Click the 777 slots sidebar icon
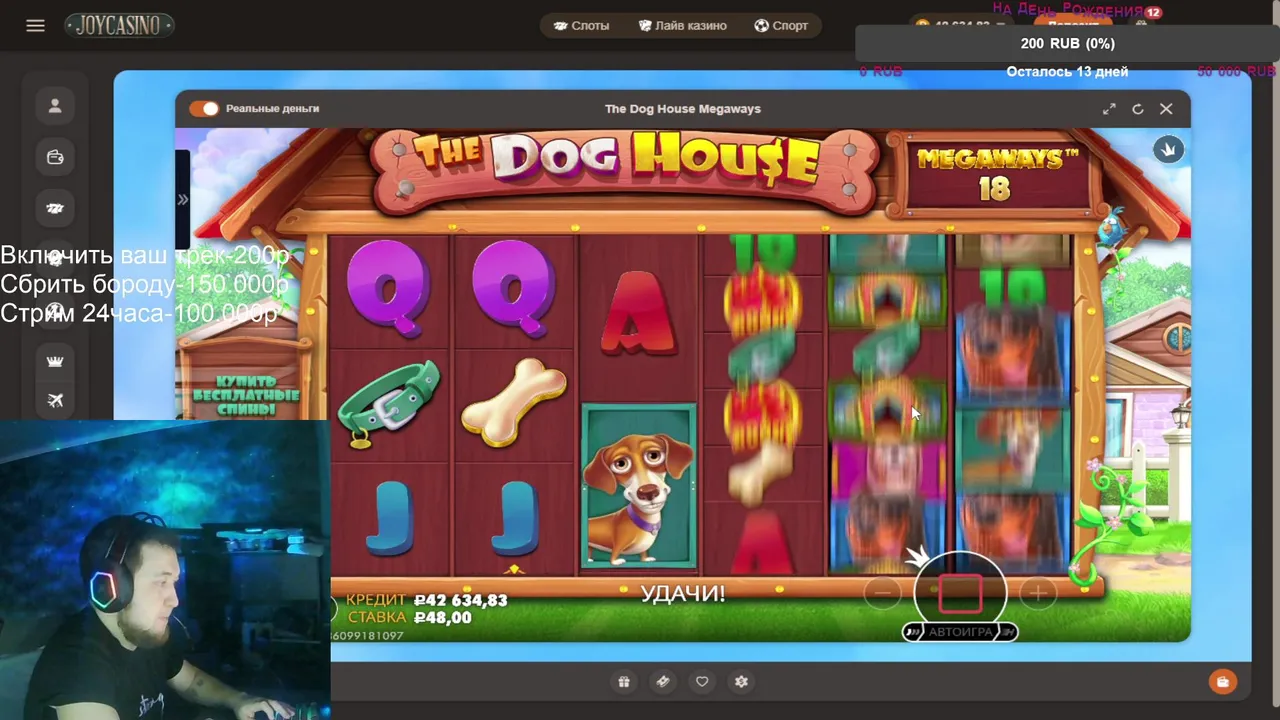Screen dimensions: 1280x720 [x=55, y=208]
